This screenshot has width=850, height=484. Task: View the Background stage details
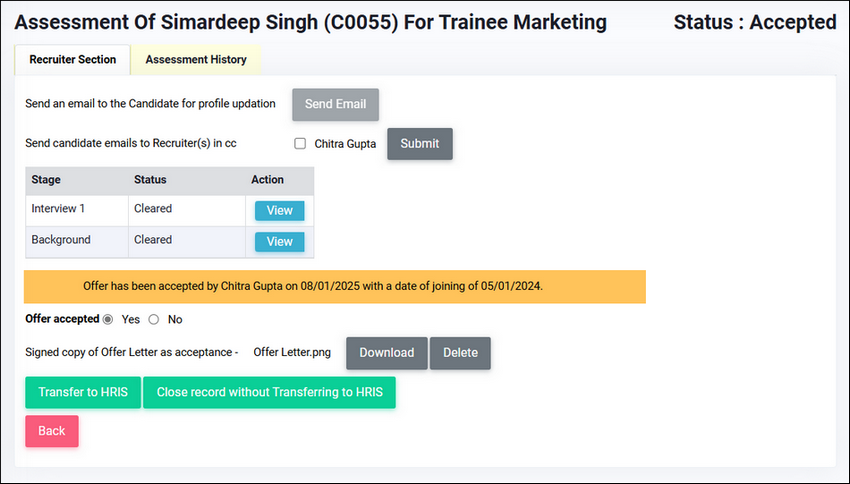tap(280, 242)
